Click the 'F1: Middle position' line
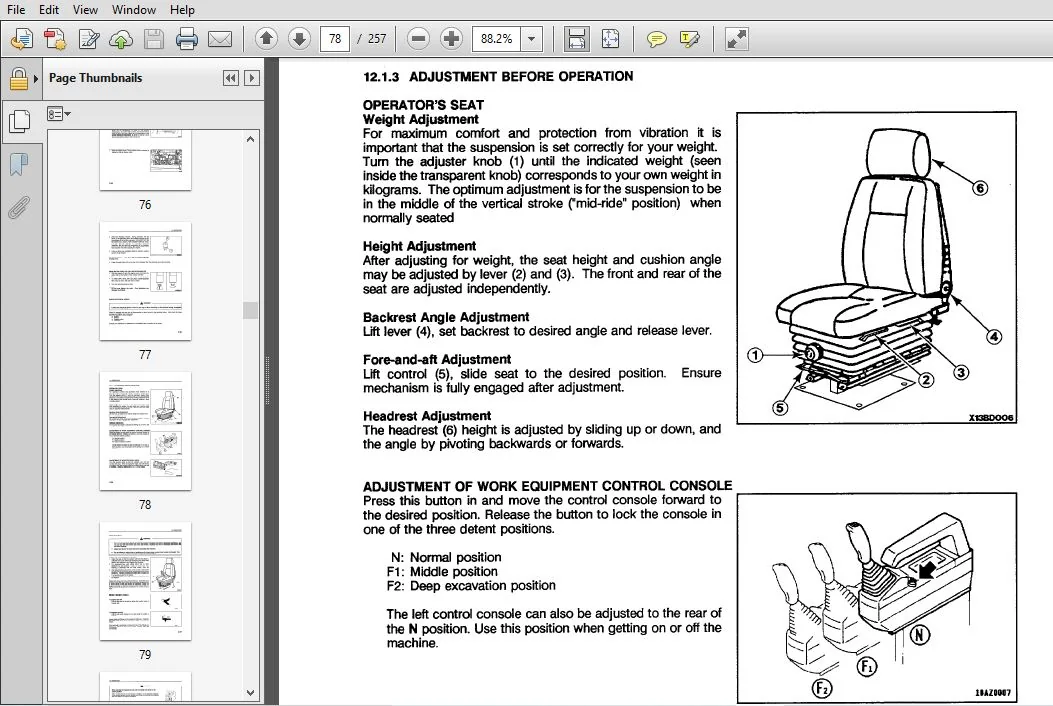This screenshot has width=1053, height=706. point(442,572)
